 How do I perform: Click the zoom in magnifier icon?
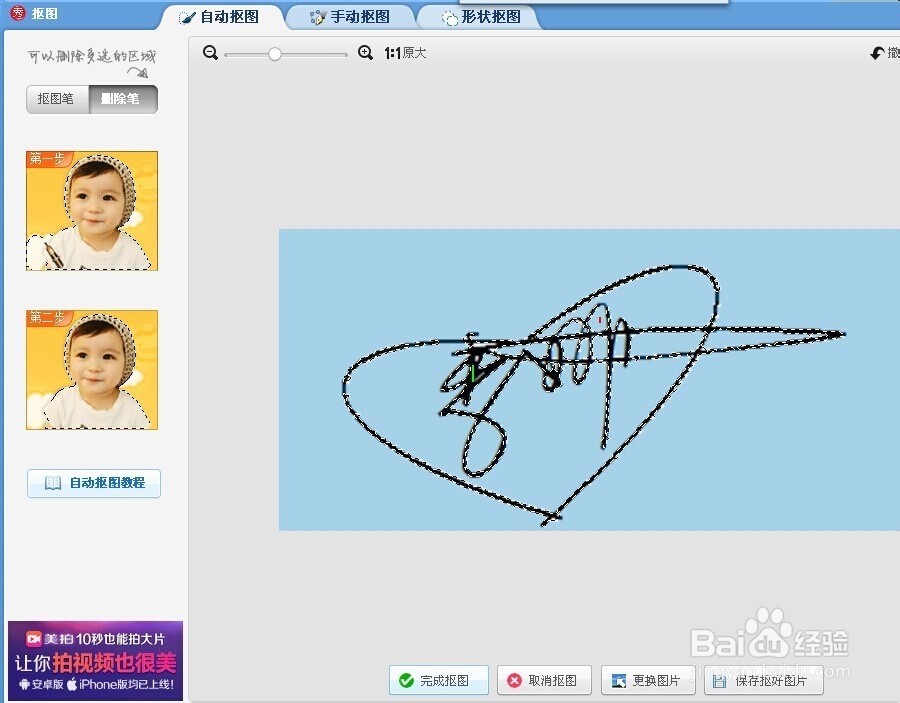pyautogui.click(x=365, y=53)
